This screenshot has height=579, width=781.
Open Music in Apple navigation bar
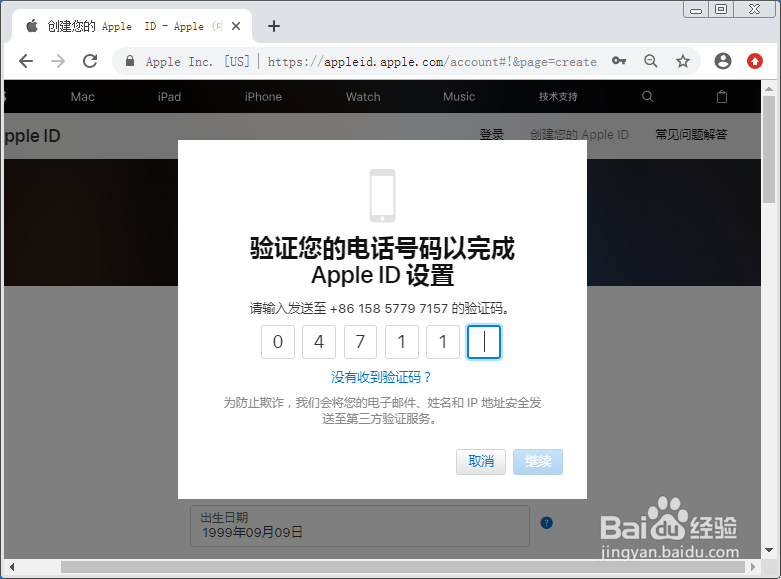tap(459, 97)
